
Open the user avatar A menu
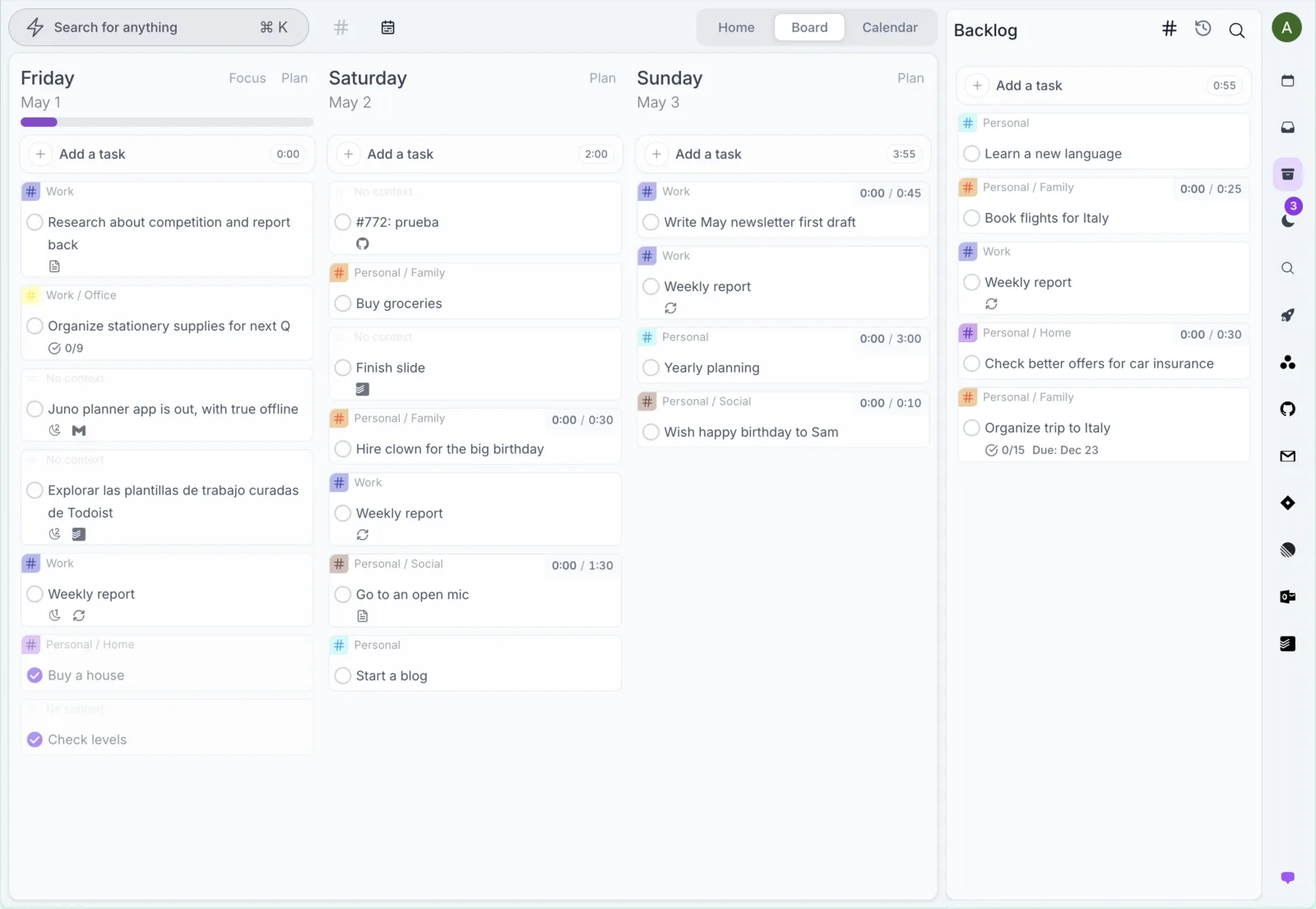point(1286,28)
